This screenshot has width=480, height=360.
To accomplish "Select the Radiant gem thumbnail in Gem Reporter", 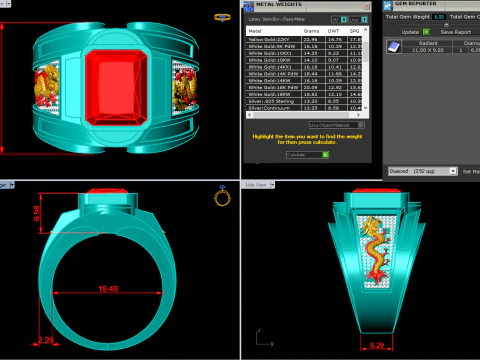I will coord(394,47).
